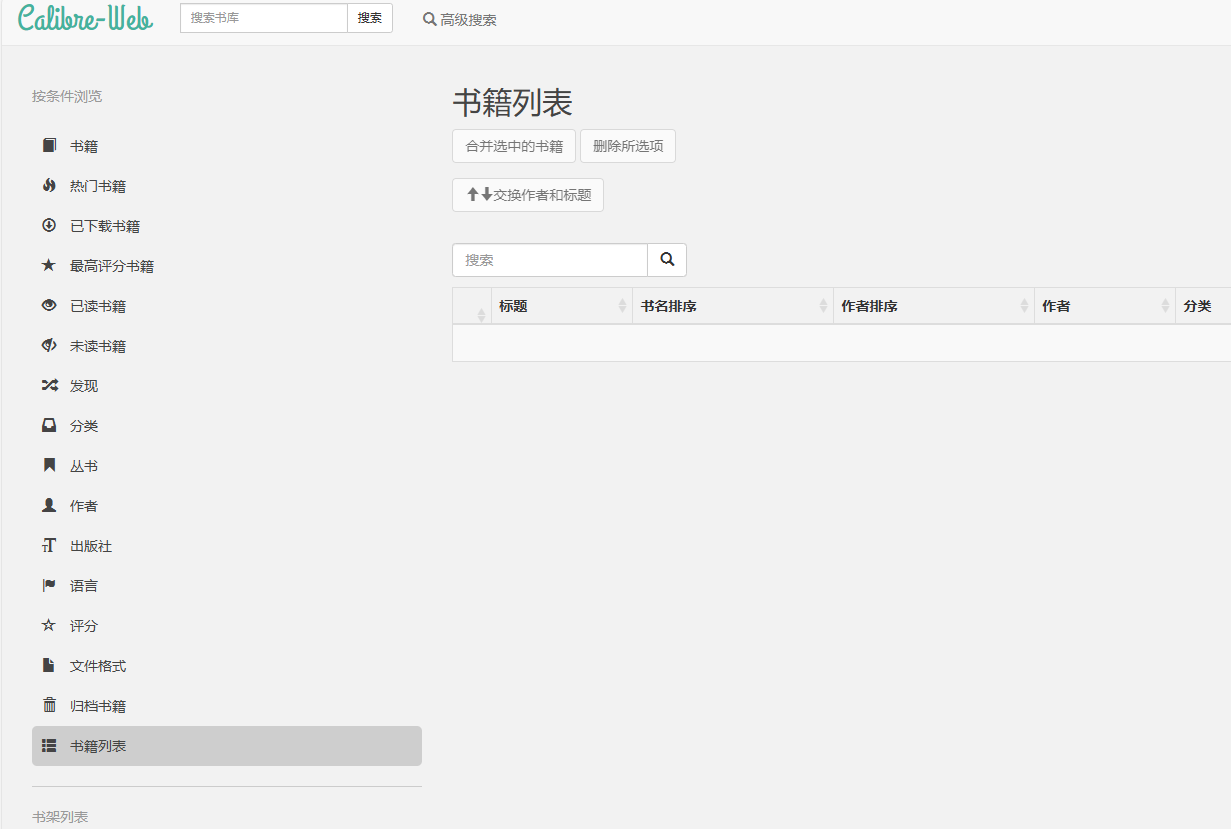Click the book icon beside 书籍
Screen dimensions: 1231x829
pyautogui.click(x=49, y=146)
